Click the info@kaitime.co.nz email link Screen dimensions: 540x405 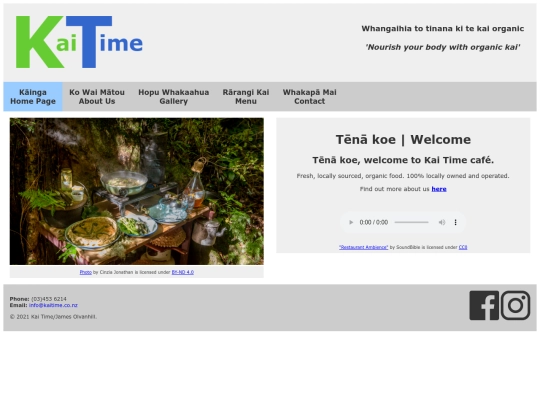(x=53, y=305)
